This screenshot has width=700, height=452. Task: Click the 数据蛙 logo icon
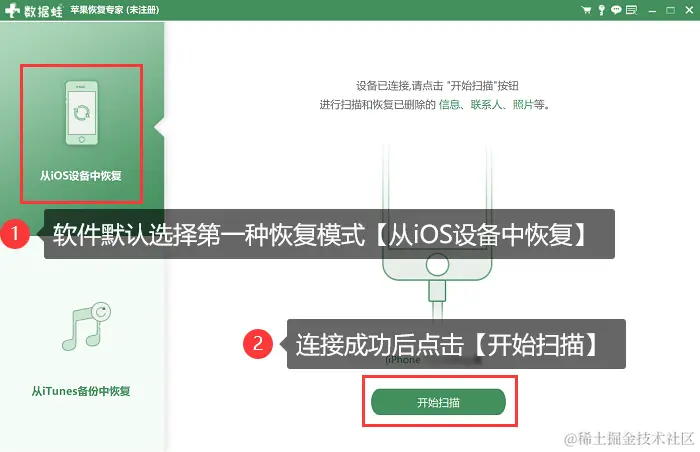[12, 10]
